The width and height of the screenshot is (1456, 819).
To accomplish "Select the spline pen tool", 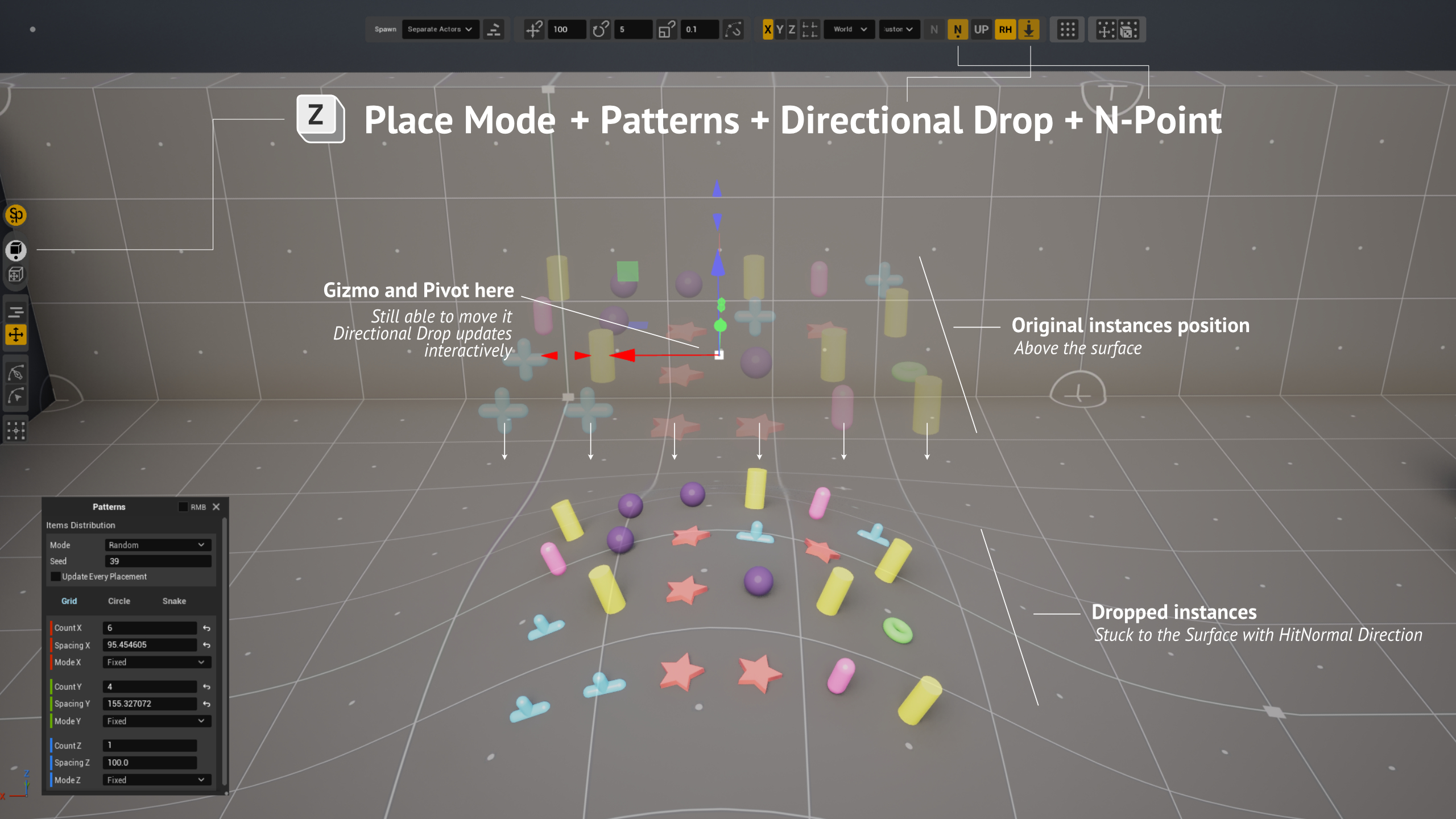I will coord(16,373).
